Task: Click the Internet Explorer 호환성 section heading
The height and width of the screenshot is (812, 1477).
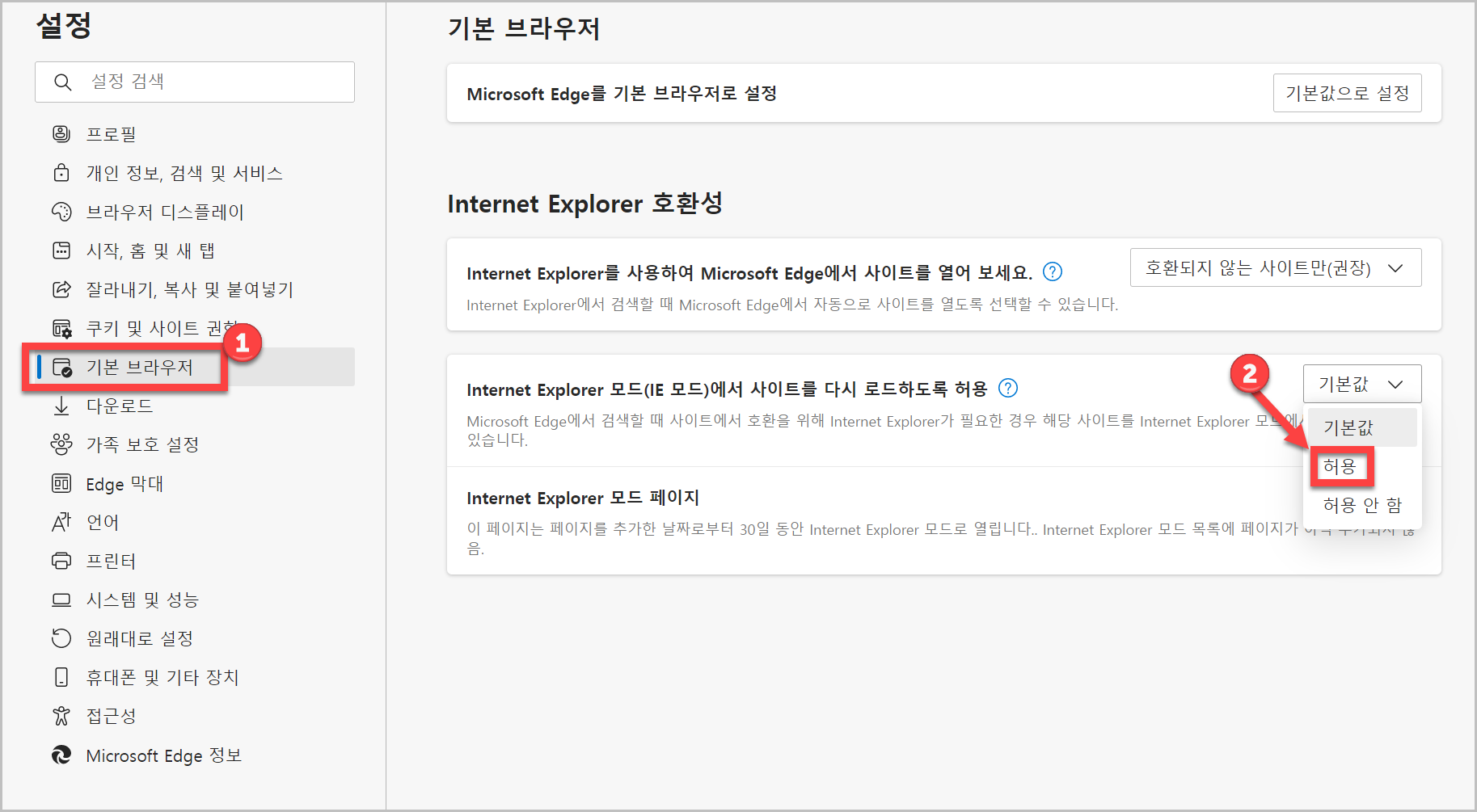Action: coord(584,203)
